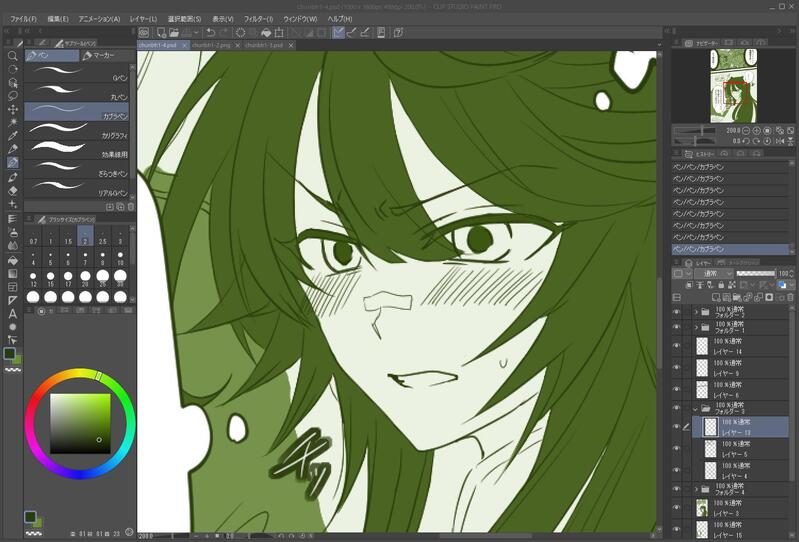Delete sub tool with the trash icon
This screenshot has width=799, height=542.
(x=130, y=207)
